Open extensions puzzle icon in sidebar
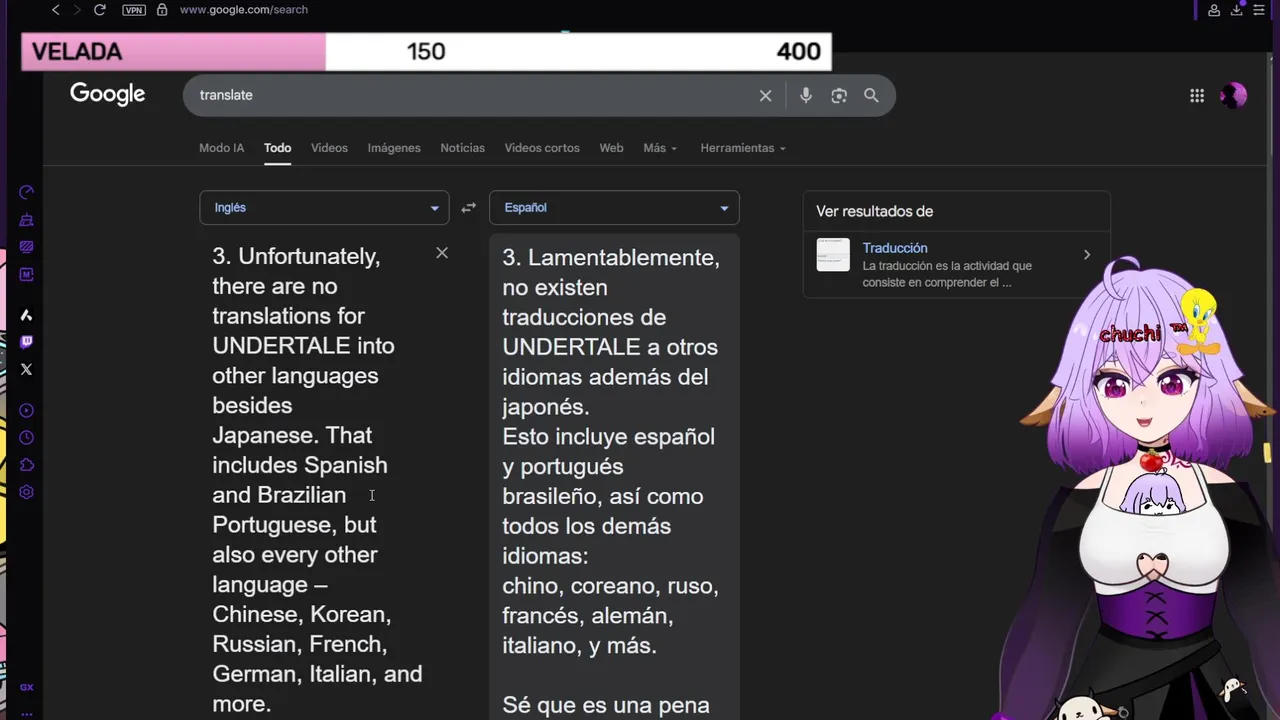Screen dimensions: 1280x720 (x=27, y=465)
